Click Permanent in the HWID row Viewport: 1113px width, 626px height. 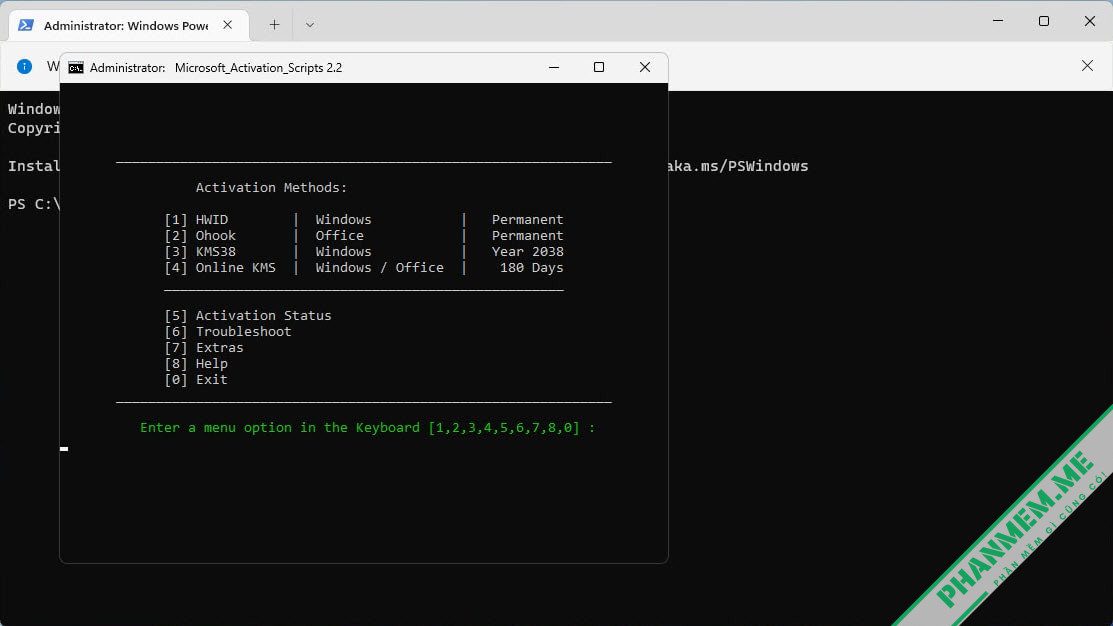point(527,219)
